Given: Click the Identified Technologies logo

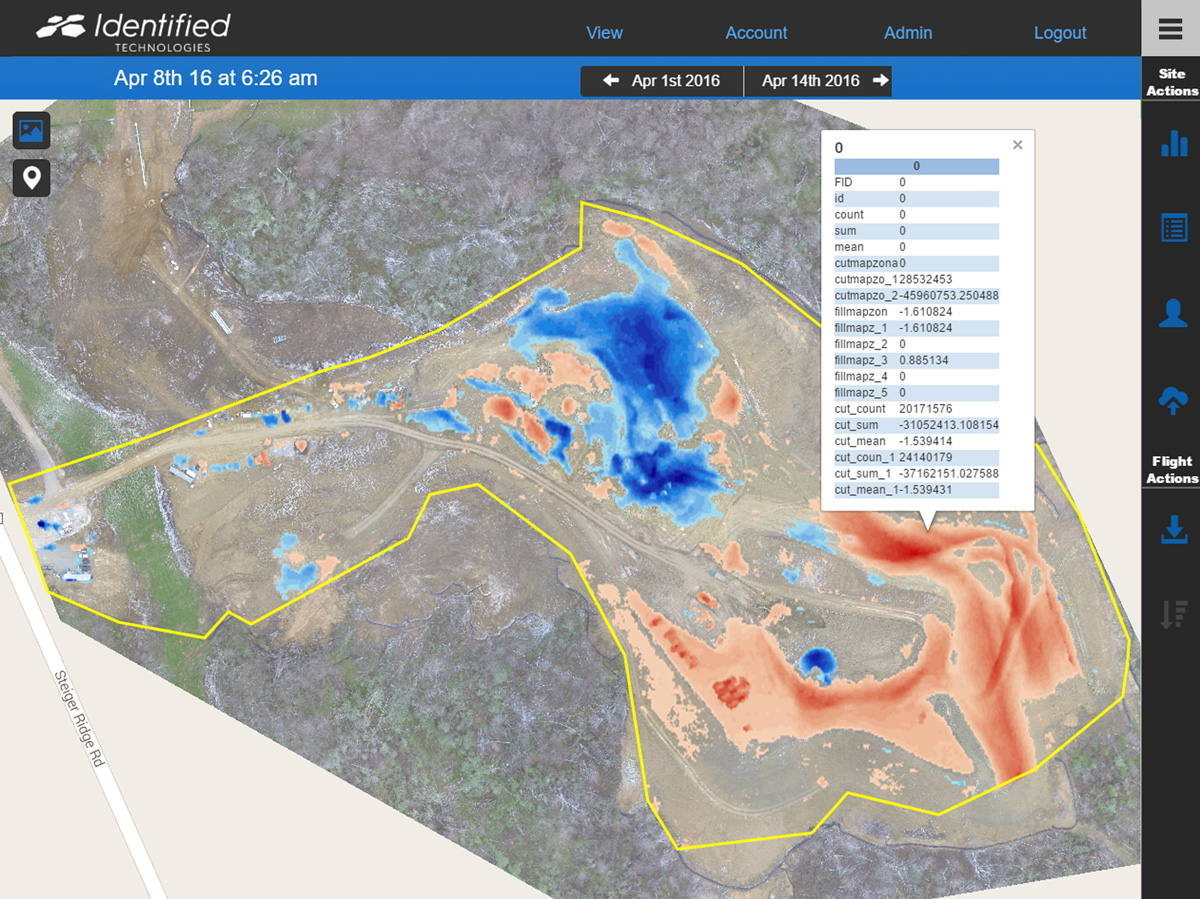Looking at the screenshot, I should coord(133,30).
